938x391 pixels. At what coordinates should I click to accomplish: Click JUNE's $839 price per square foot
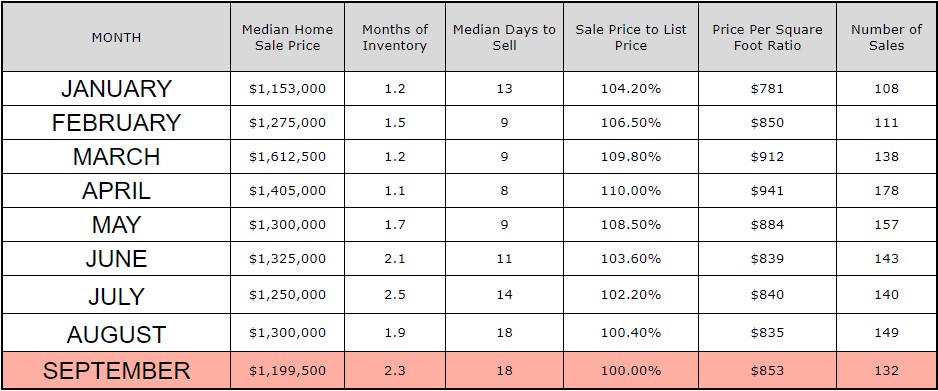[768, 259]
